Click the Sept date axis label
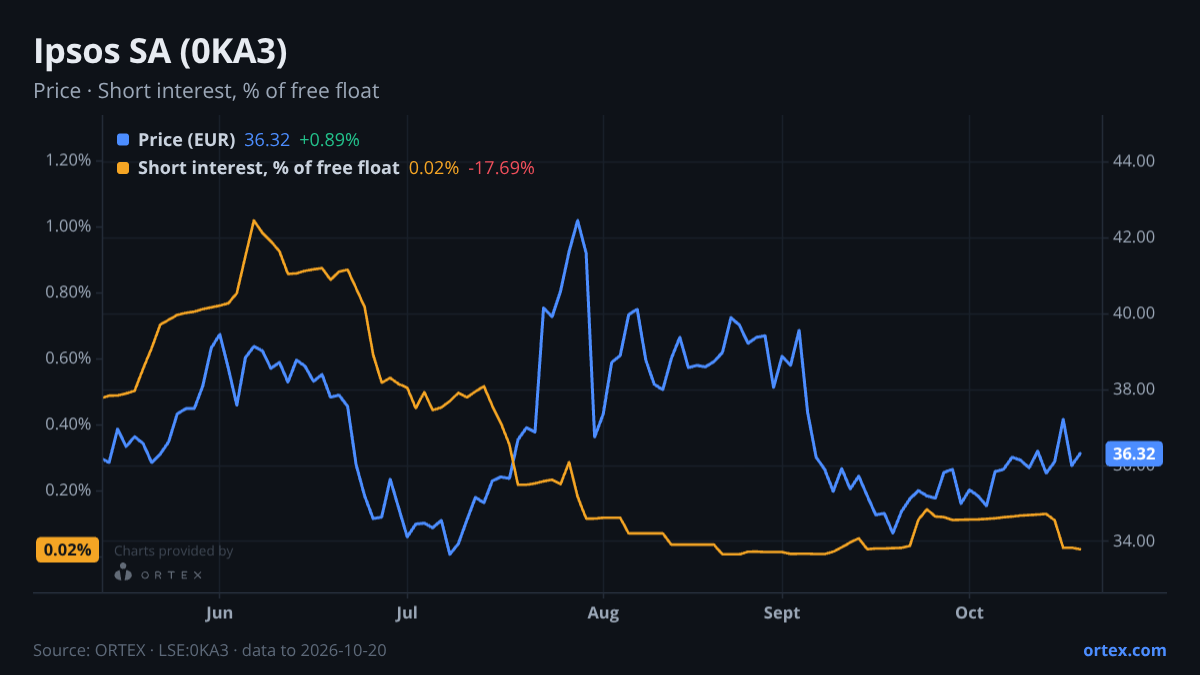This screenshot has width=1200, height=675. click(x=782, y=613)
